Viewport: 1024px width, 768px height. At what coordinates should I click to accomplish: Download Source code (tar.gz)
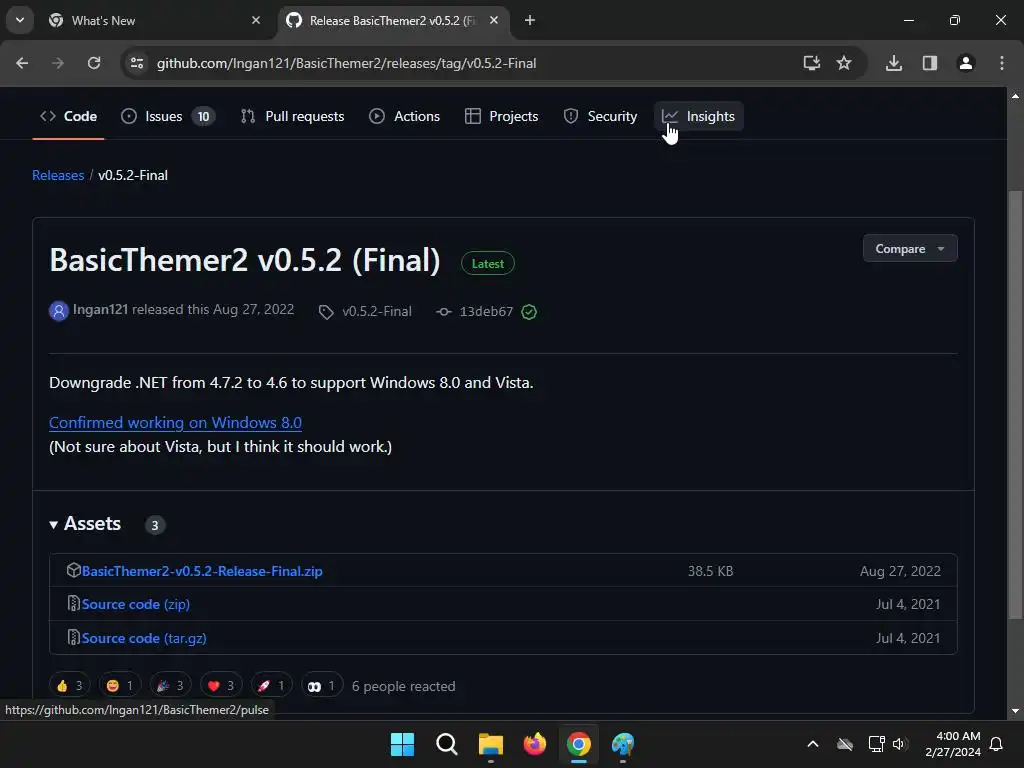tap(144, 638)
